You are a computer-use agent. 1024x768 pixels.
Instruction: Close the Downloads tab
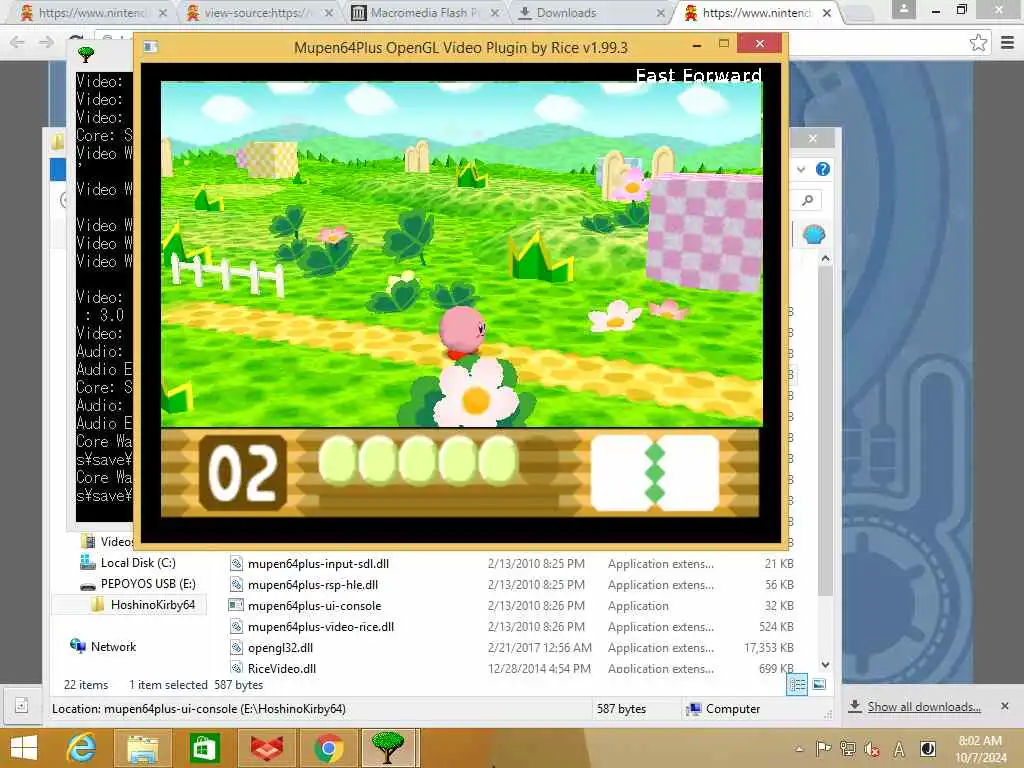pyautogui.click(x=660, y=12)
